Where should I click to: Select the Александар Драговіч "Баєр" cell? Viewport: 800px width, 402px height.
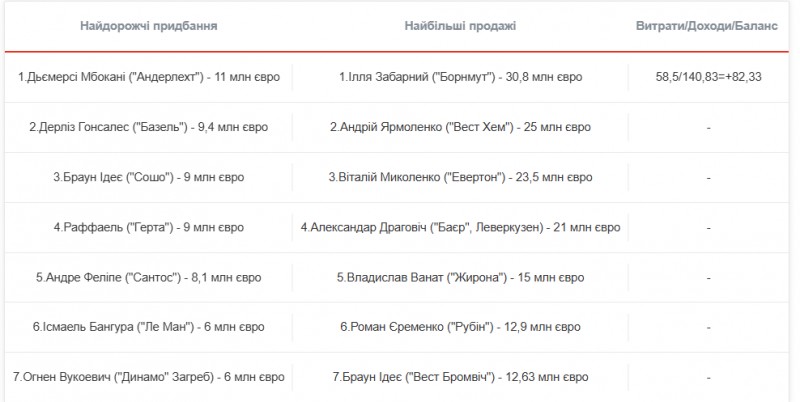coord(460,227)
